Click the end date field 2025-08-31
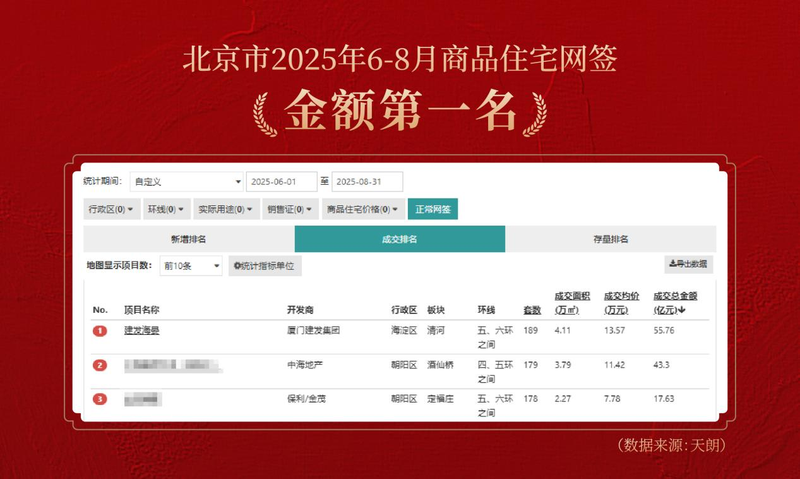The width and height of the screenshot is (800, 479). [x=366, y=182]
